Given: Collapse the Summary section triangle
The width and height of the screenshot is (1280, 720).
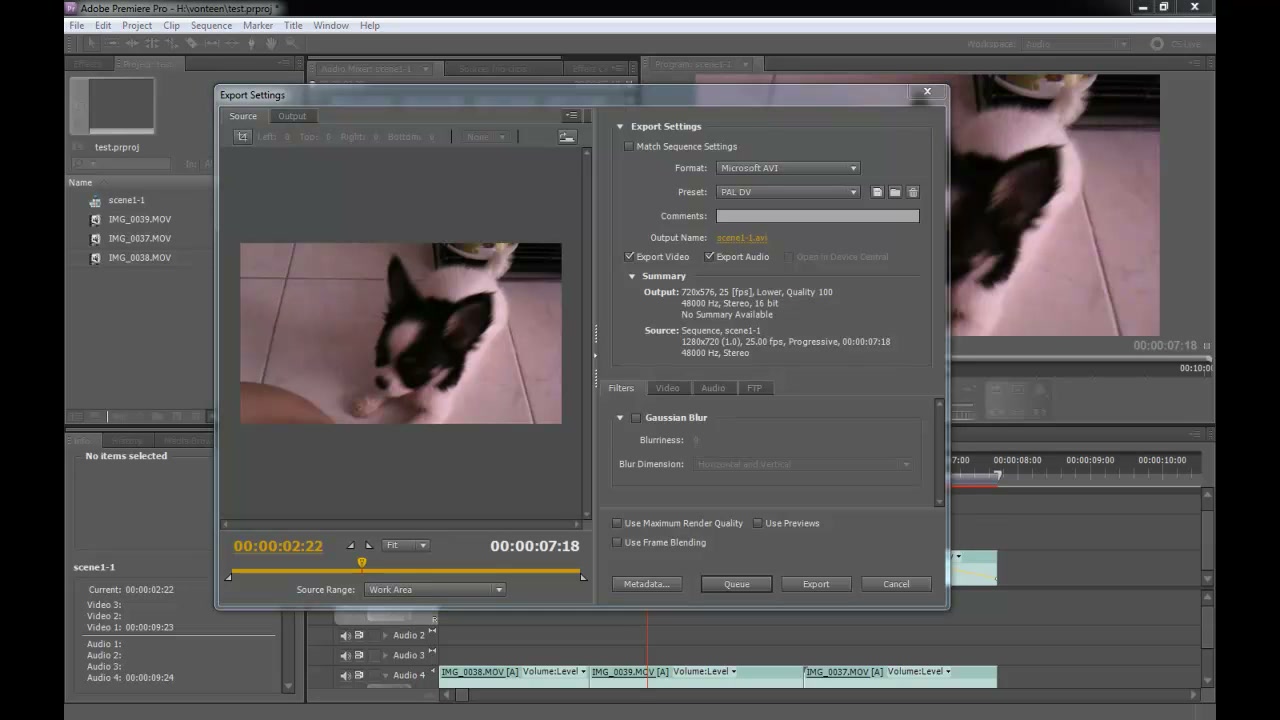Looking at the screenshot, I should point(632,277).
